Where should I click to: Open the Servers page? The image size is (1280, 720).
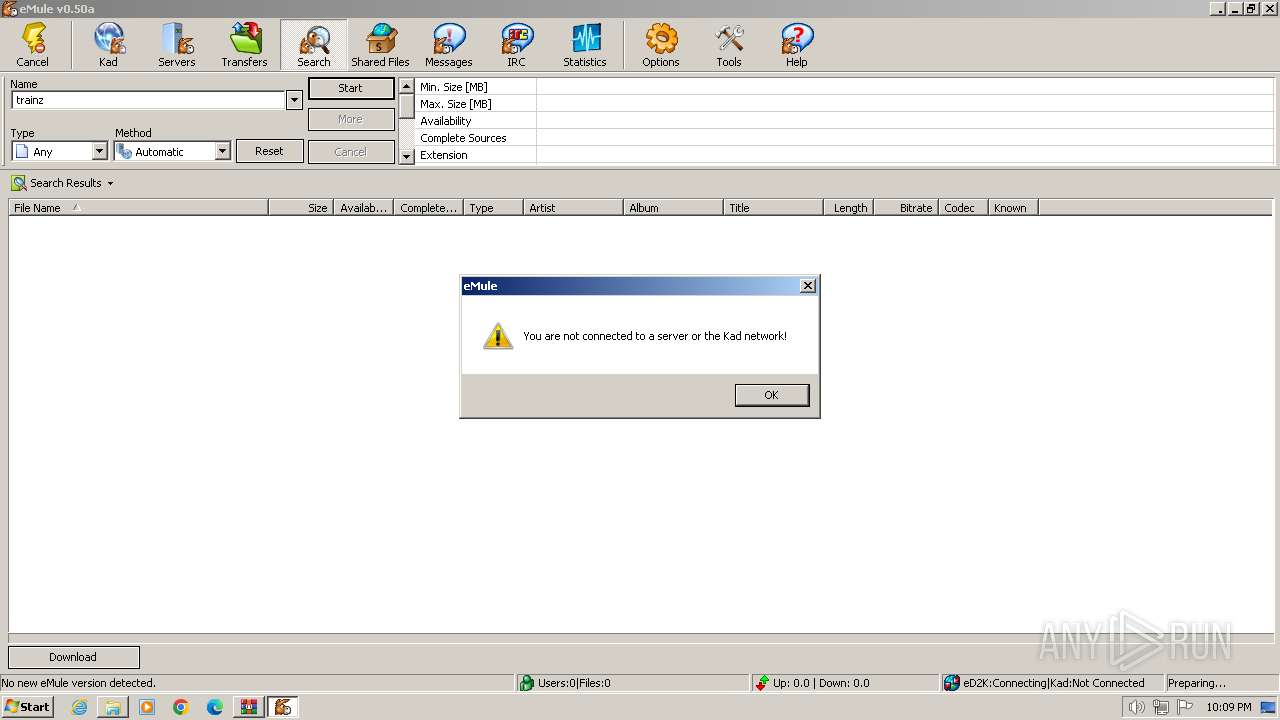(176, 45)
